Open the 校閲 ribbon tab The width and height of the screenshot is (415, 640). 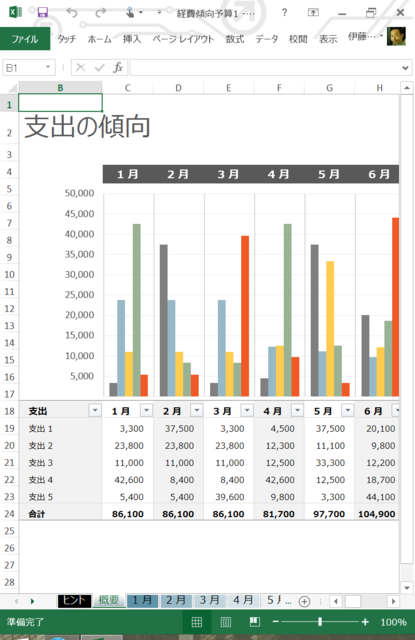298,39
